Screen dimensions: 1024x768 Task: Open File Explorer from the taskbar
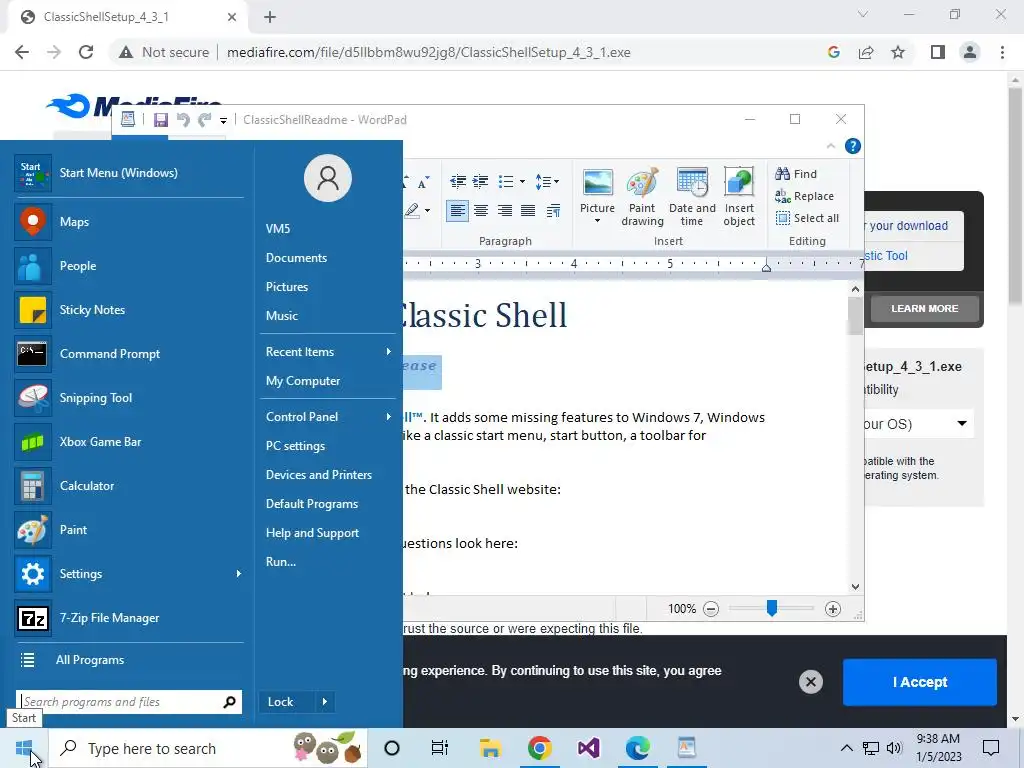pyautogui.click(x=490, y=748)
